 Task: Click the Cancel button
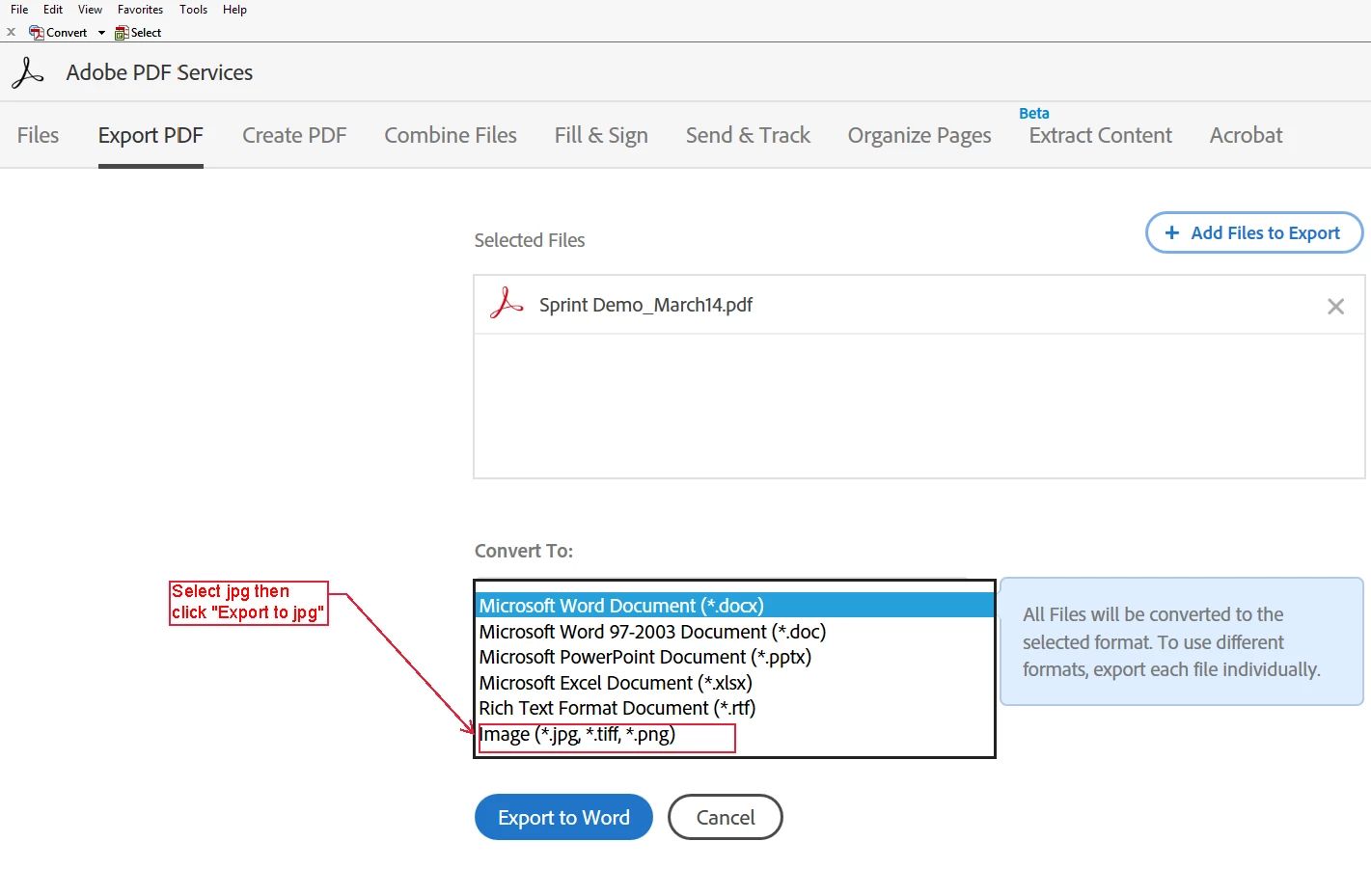(726, 817)
